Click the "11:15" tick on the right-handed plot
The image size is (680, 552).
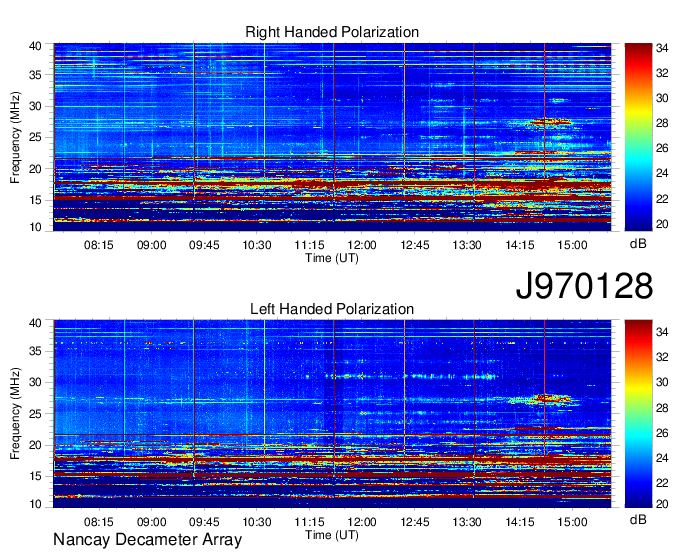(309, 245)
